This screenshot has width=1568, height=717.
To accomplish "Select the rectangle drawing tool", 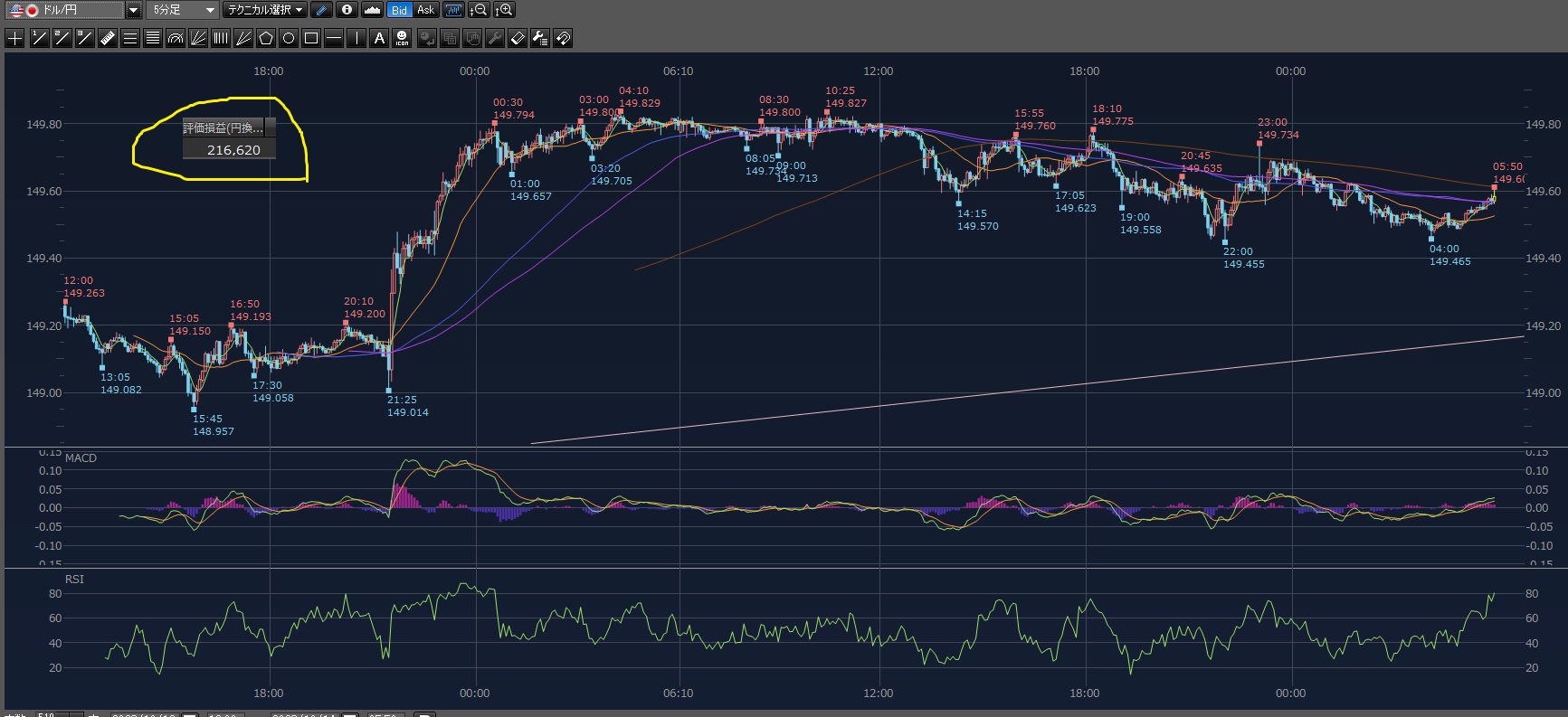I will (311, 38).
